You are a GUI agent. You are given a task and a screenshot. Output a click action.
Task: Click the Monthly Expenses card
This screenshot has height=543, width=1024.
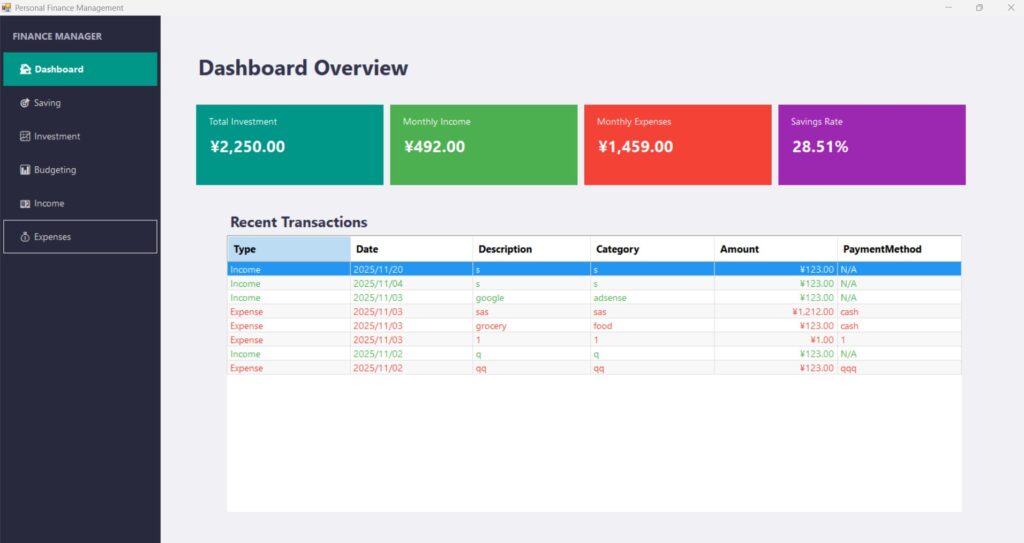coord(677,144)
